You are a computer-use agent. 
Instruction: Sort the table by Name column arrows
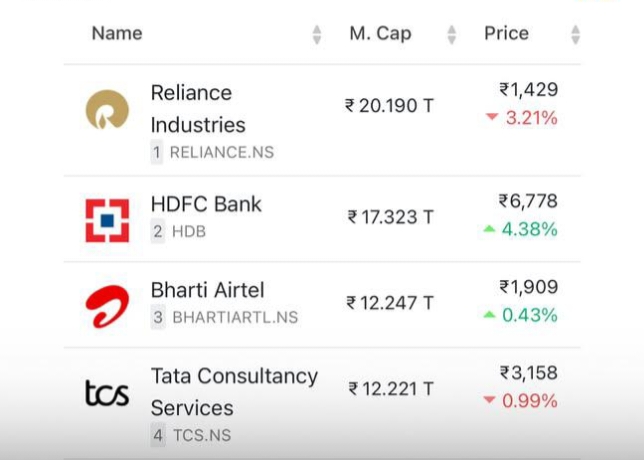coord(317,35)
